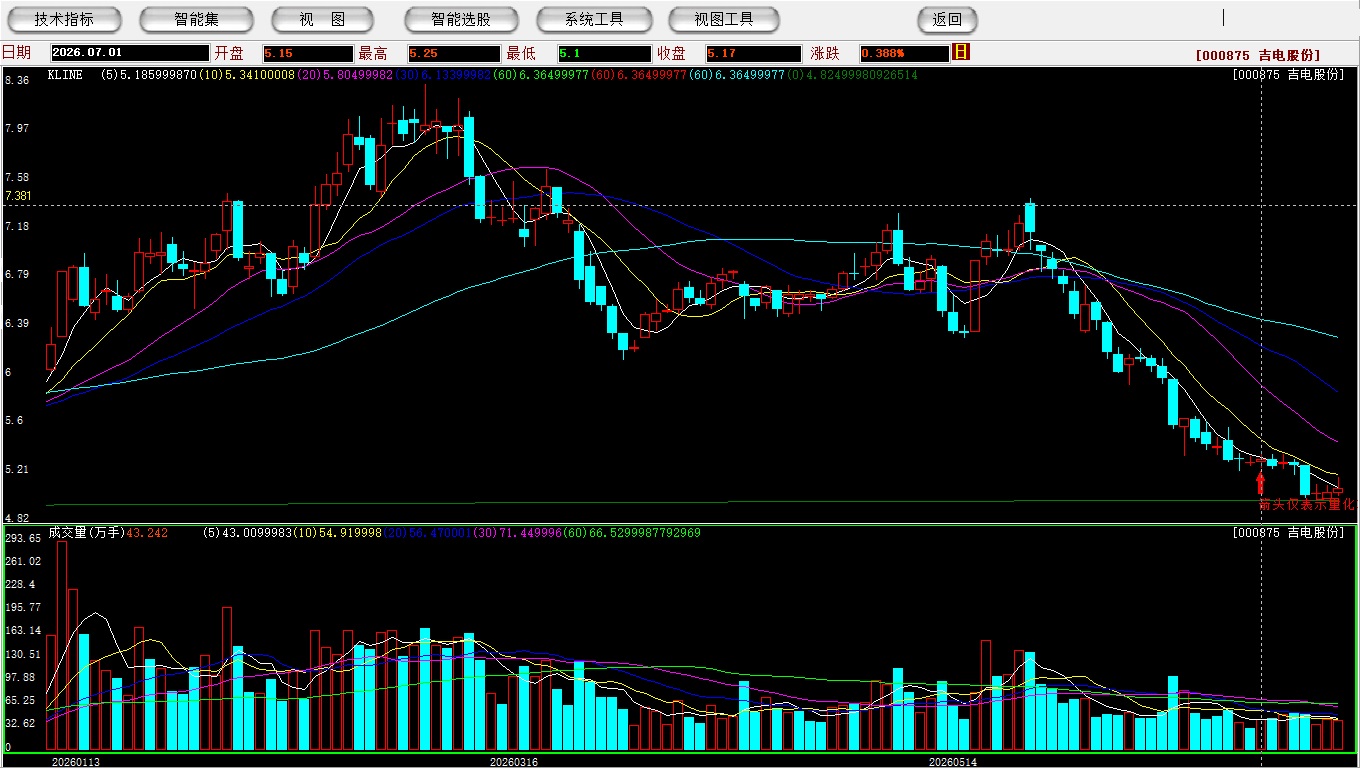This screenshot has width=1360, height=768.
Task: Open the 视 图 menu button
Action: tap(322, 19)
